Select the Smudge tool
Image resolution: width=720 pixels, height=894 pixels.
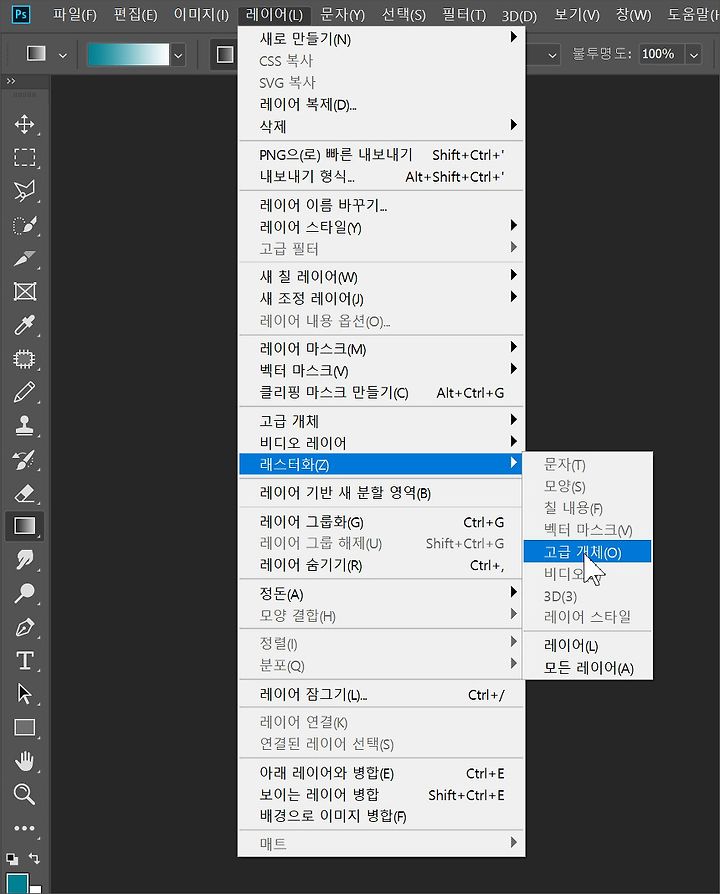point(24,560)
